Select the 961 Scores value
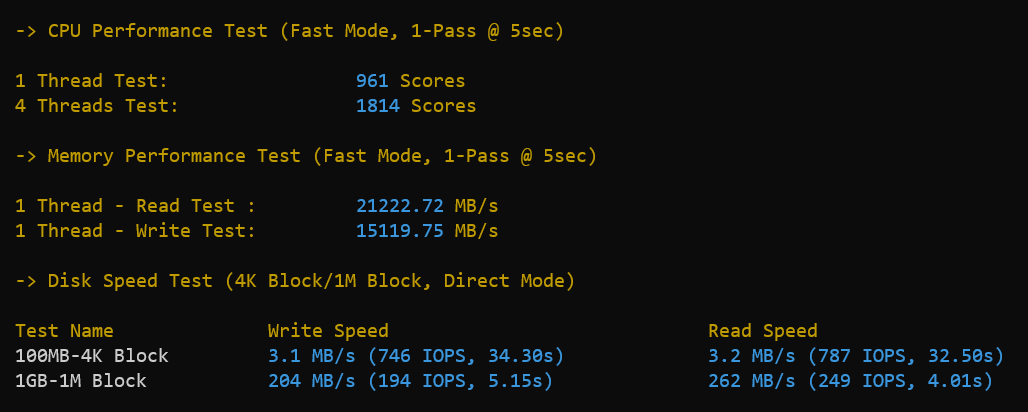 pos(410,81)
